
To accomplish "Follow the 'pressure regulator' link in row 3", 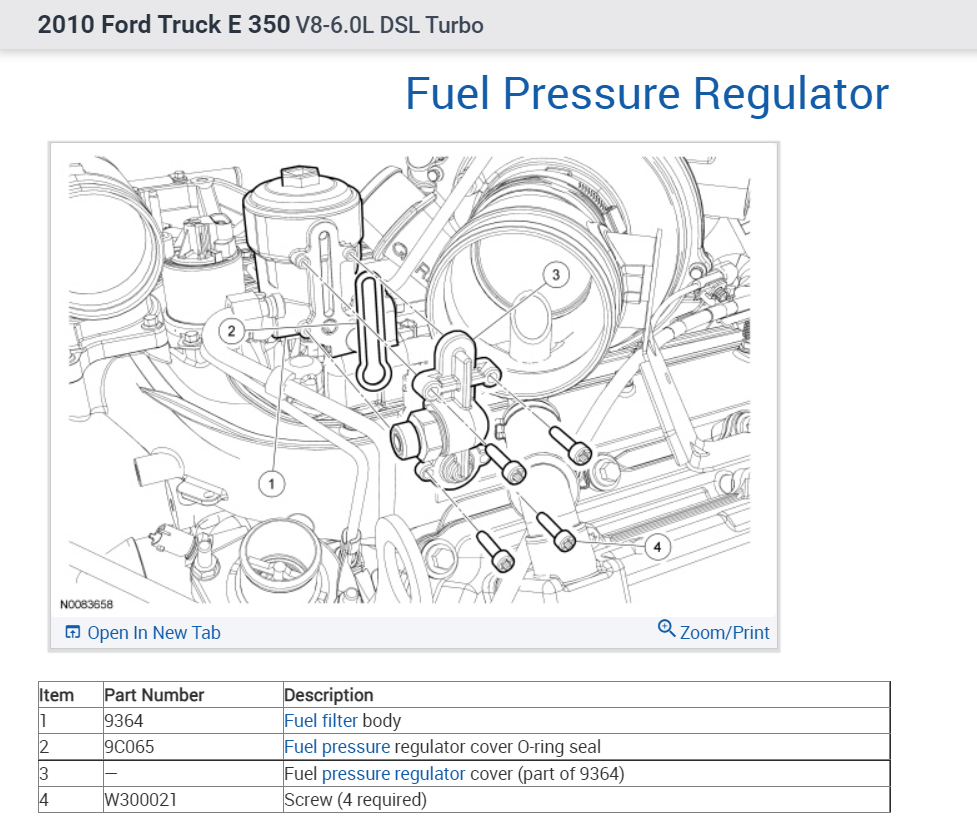I will [x=393, y=774].
